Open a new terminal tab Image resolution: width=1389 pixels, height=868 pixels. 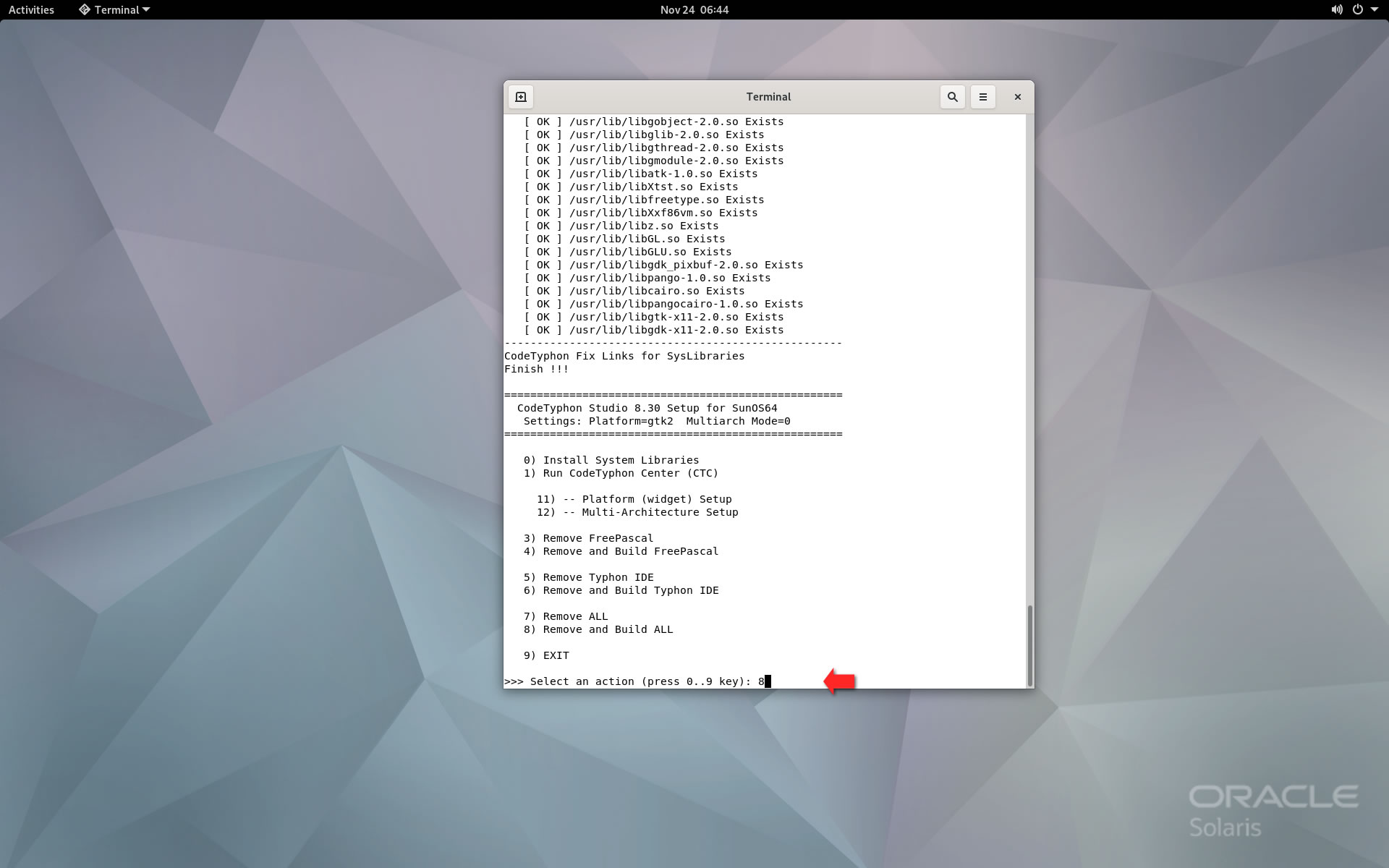[x=521, y=97]
